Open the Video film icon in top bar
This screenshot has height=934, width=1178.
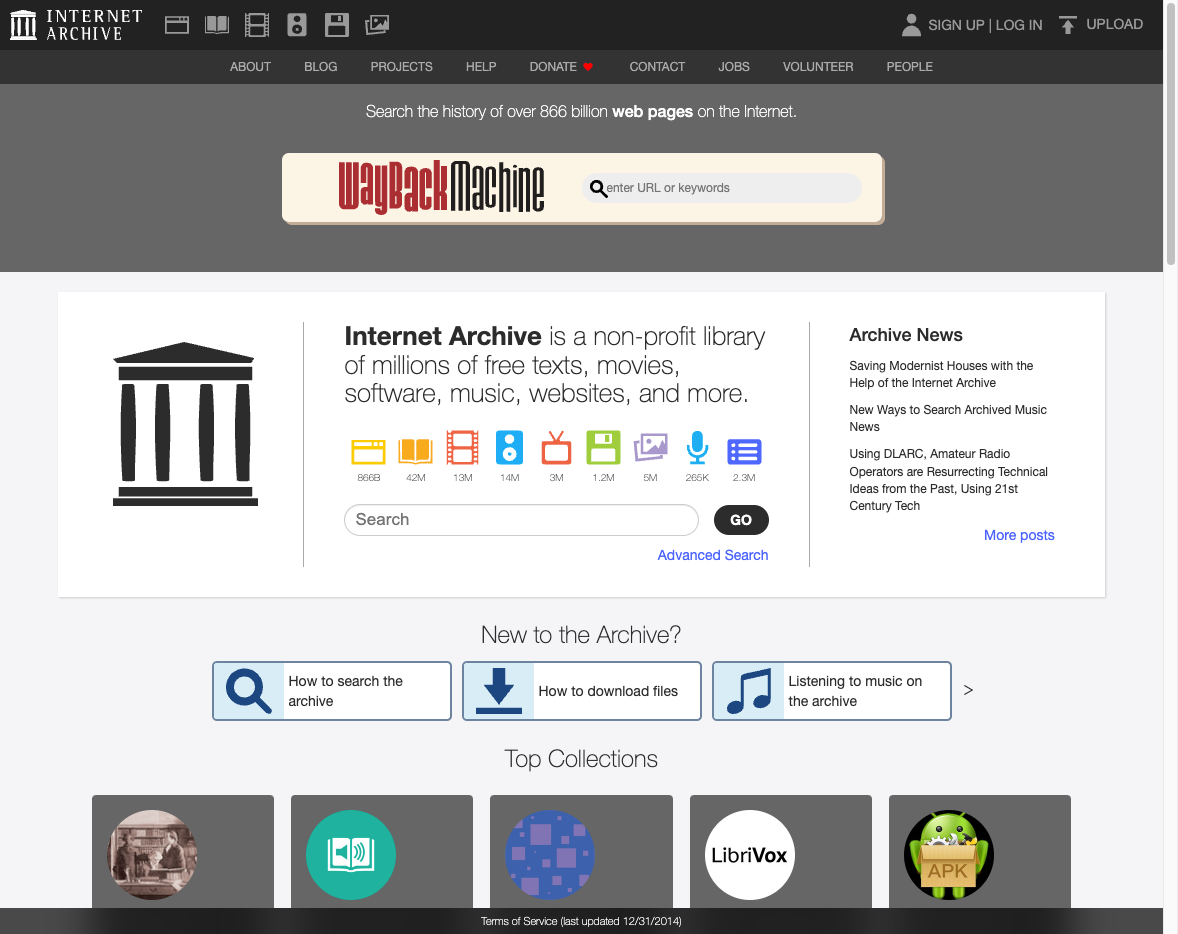pos(257,25)
